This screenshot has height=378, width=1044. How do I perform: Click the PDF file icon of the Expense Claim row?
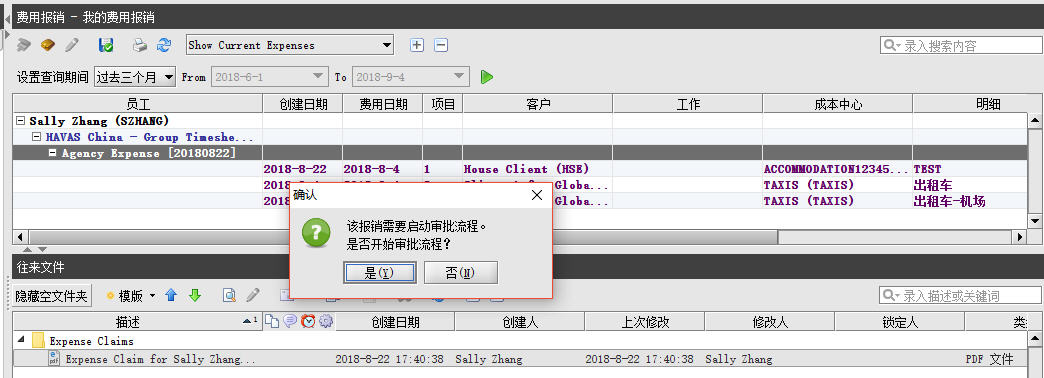click(x=53, y=359)
